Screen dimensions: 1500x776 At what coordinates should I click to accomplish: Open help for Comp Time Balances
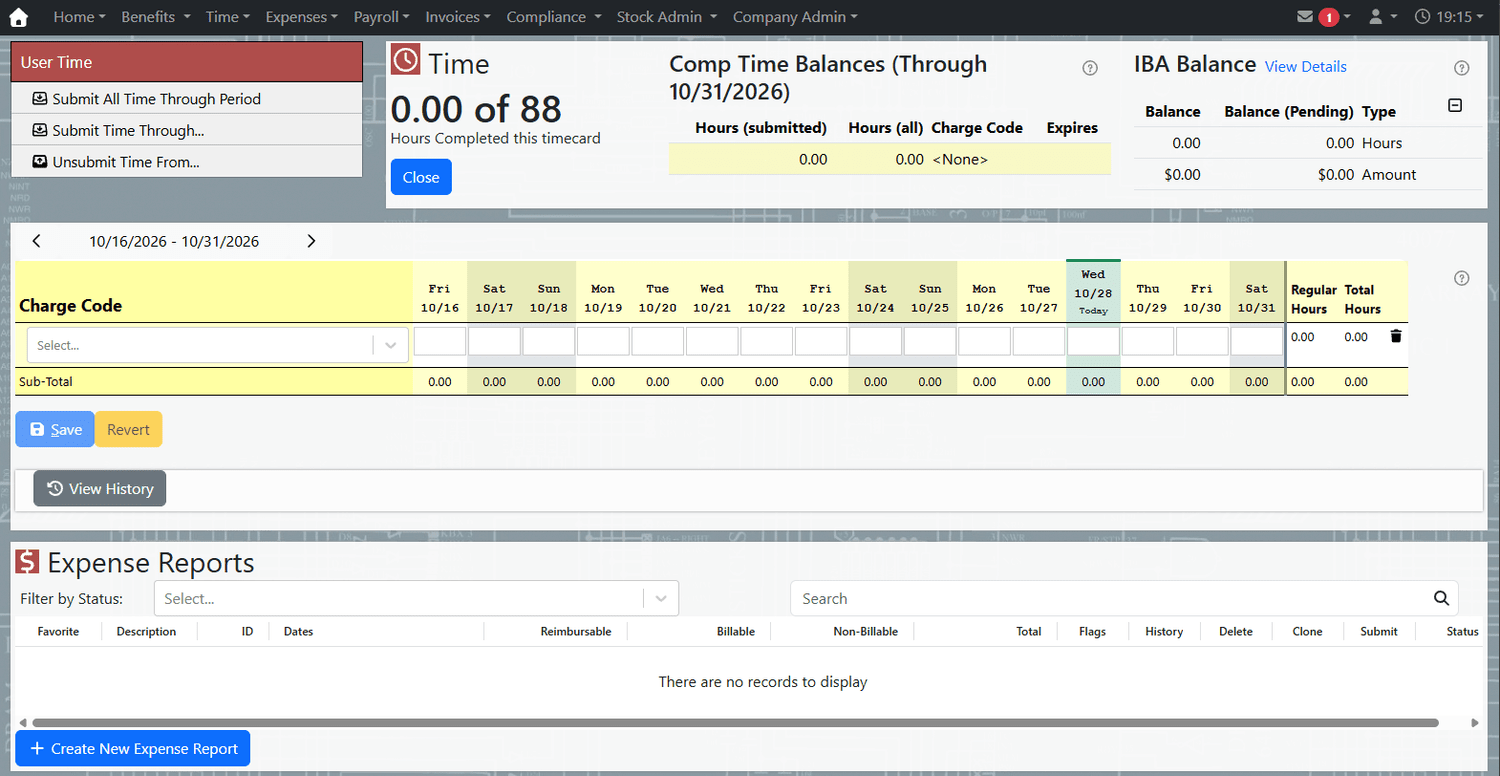point(1090,68)
